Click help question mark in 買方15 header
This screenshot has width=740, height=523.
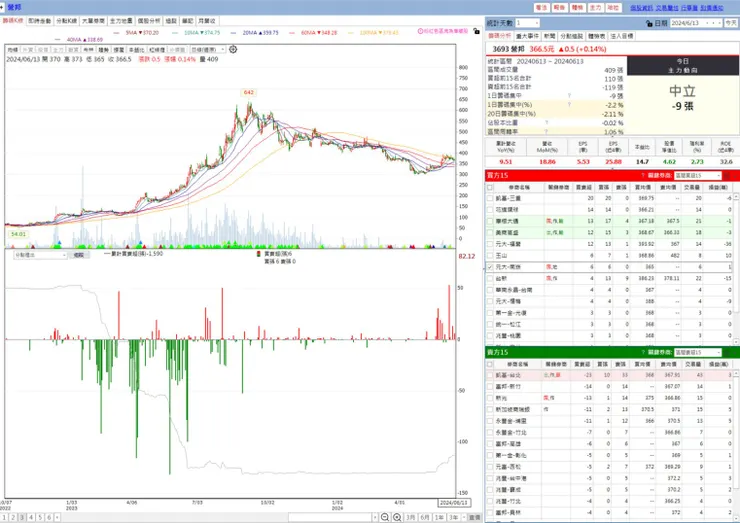[643, 176]
